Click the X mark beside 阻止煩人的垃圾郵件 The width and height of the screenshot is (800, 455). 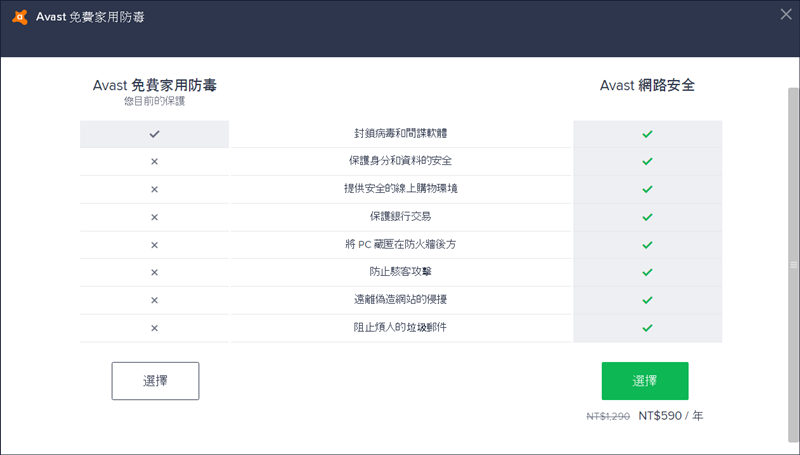(x=154, y=328)
